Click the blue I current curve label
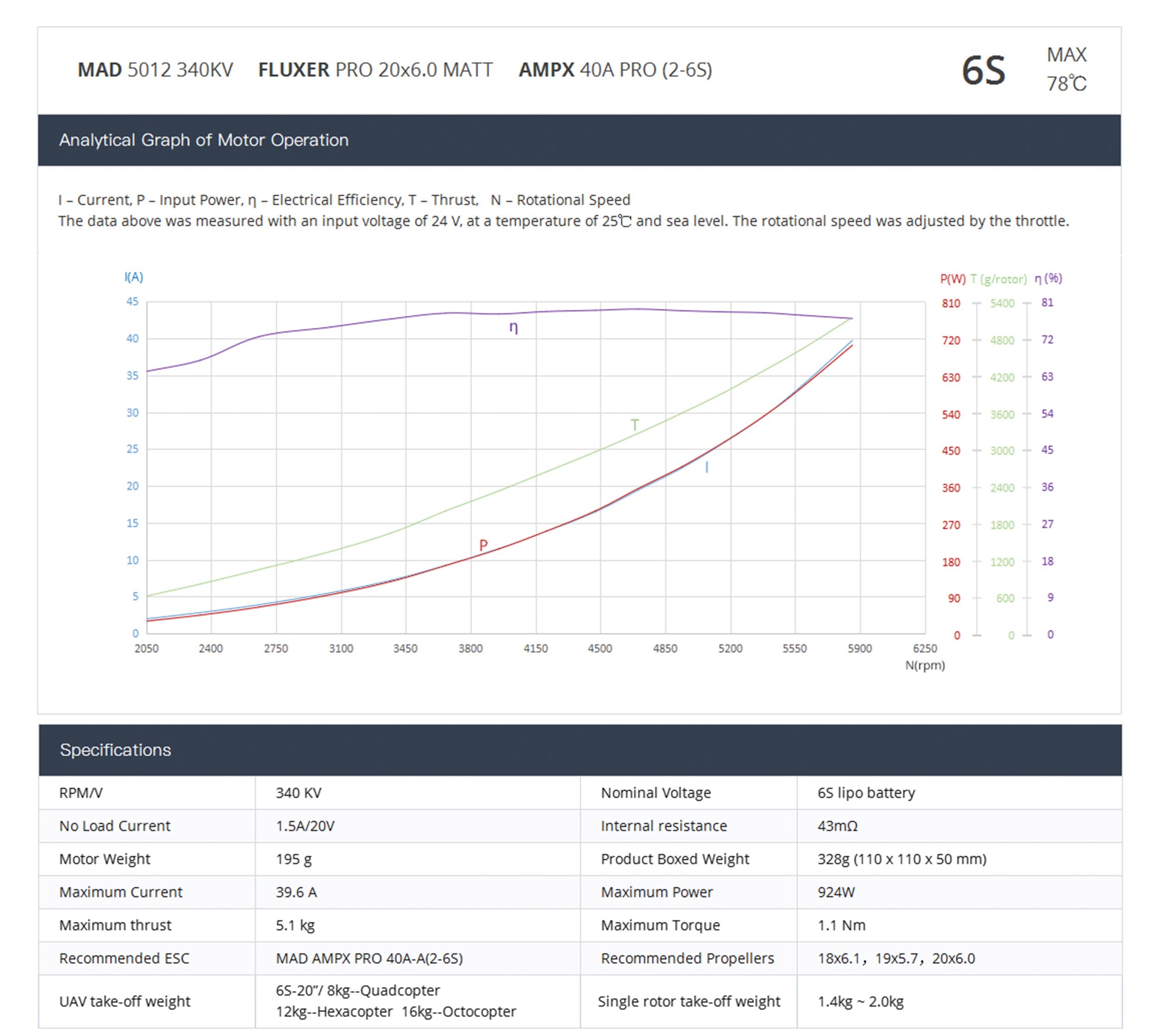Viewport: 1158px width, 1036px height. pos(706,467)
